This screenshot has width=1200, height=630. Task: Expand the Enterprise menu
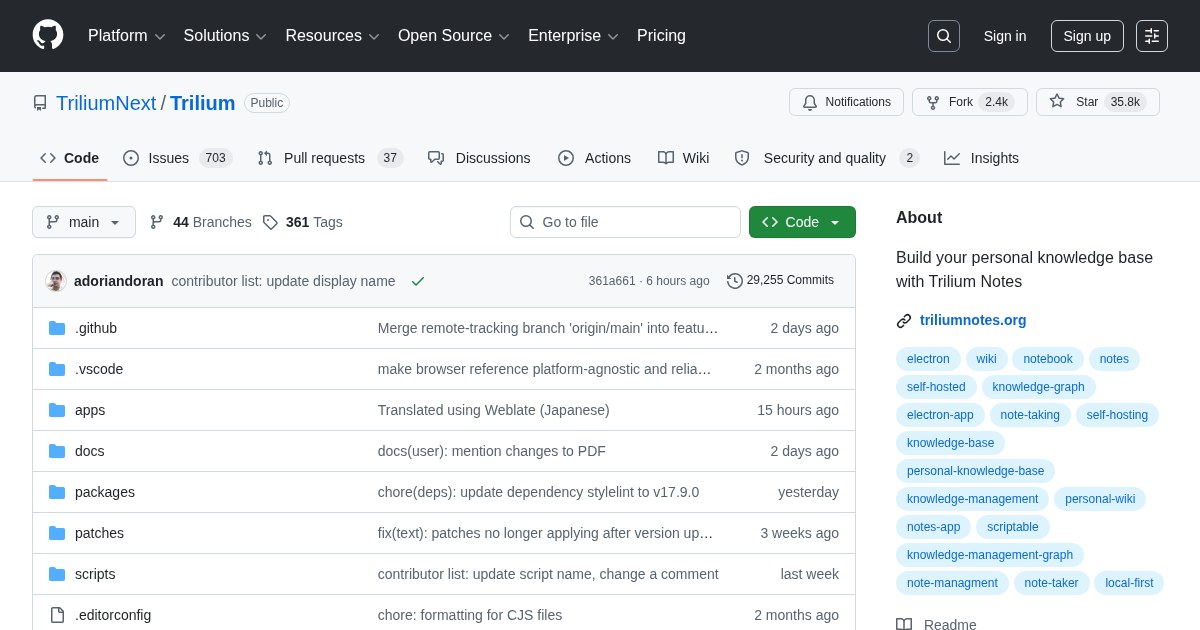coord(573,36)
